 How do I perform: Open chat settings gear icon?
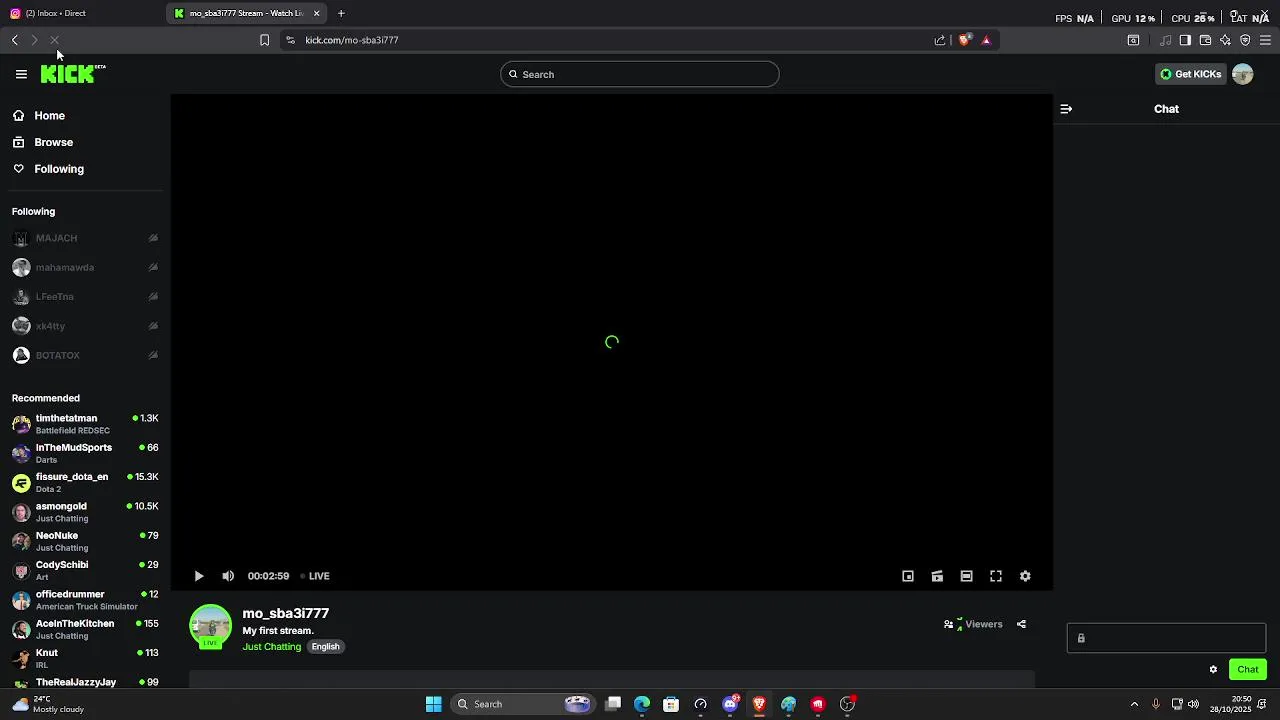1213,670
